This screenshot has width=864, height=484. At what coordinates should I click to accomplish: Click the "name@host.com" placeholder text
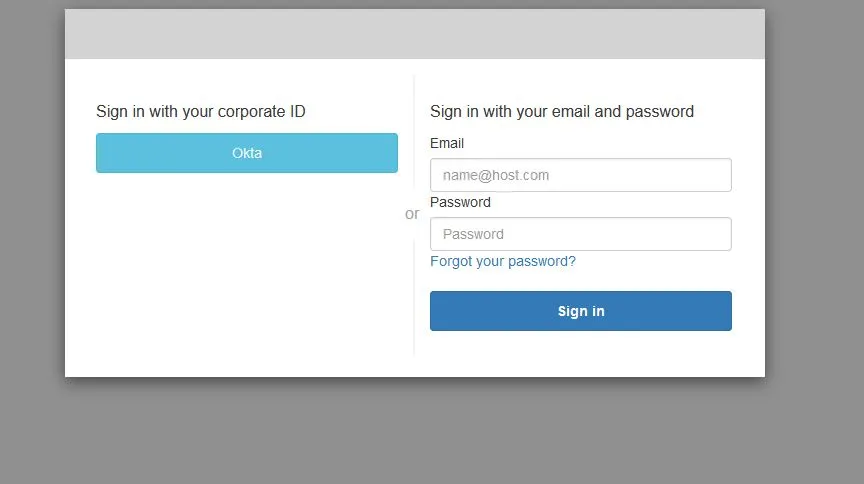click(496, 175)
